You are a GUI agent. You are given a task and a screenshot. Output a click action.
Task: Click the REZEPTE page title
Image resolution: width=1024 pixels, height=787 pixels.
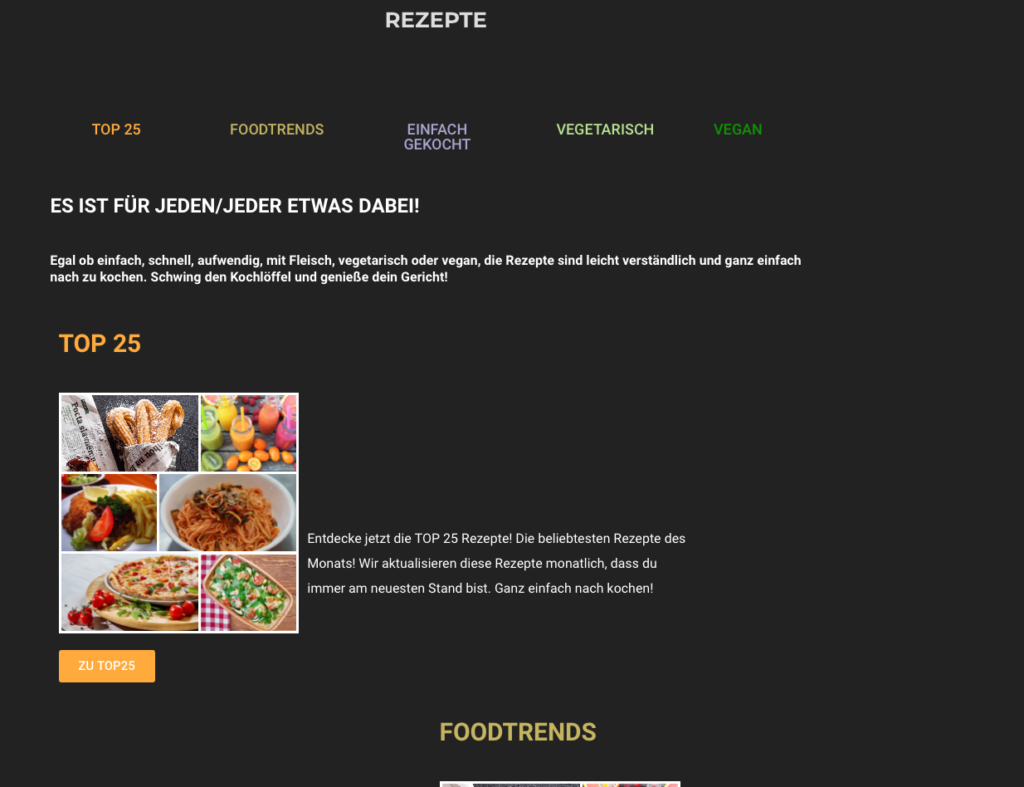(x=436, y=20)
